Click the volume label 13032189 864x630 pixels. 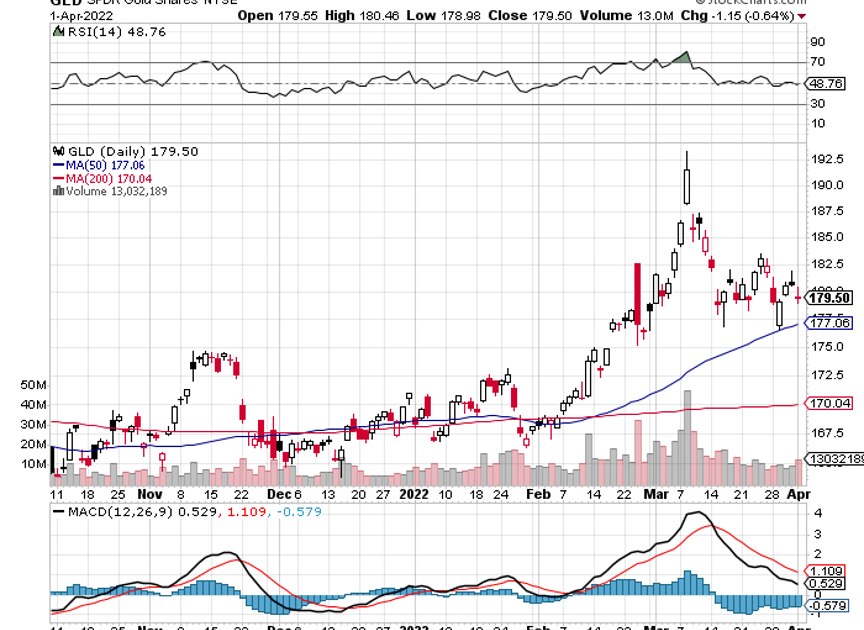click(x=835, y=459)
